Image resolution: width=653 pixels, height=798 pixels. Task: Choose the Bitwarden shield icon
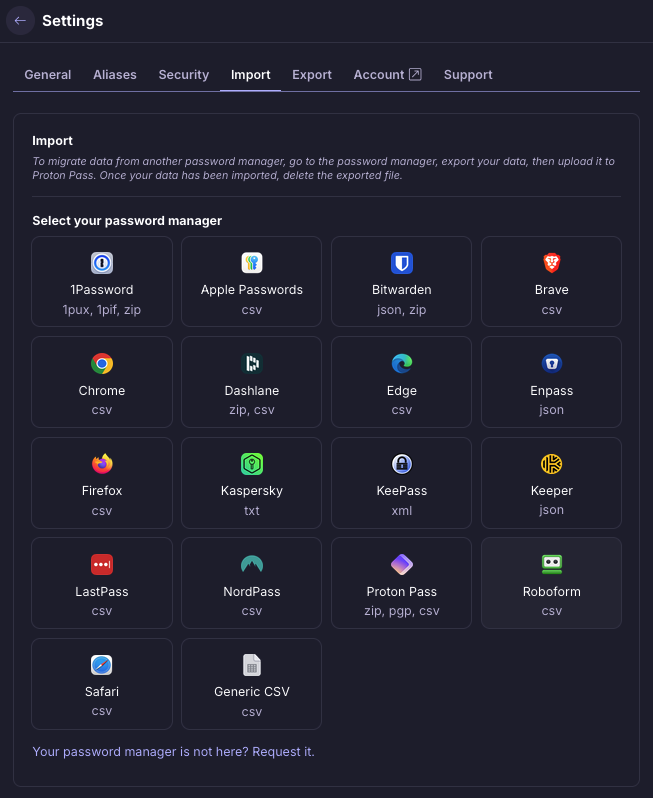coord(402,263)
